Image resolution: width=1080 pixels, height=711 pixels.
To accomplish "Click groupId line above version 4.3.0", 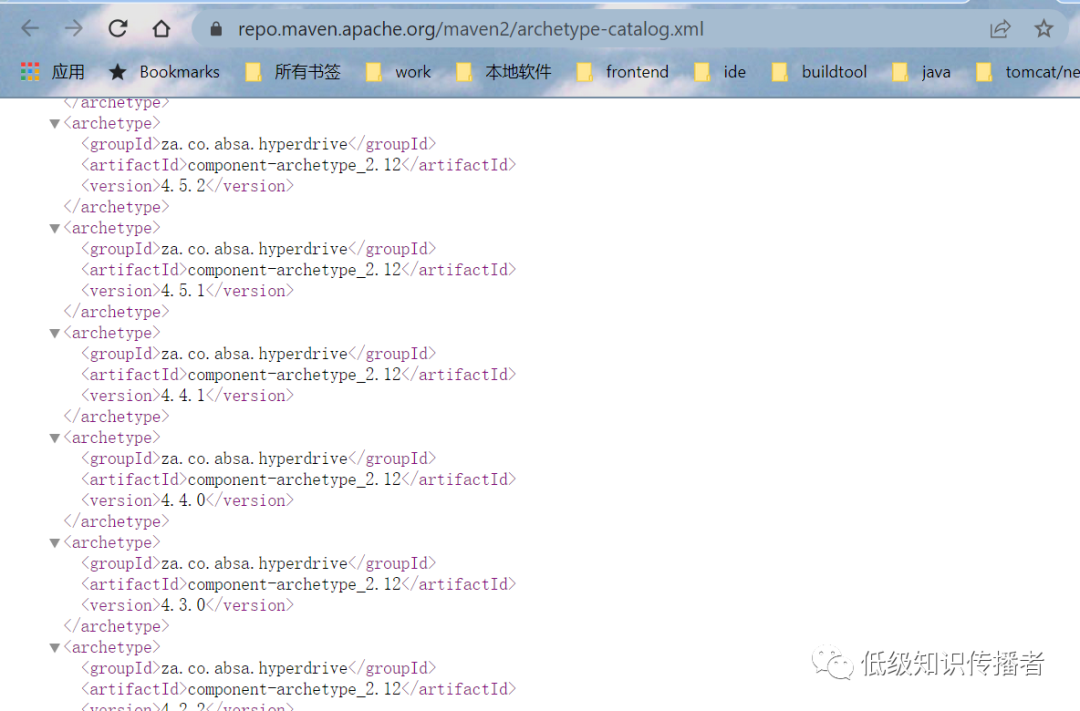I will pyautogui.click(x=258, y=563).
